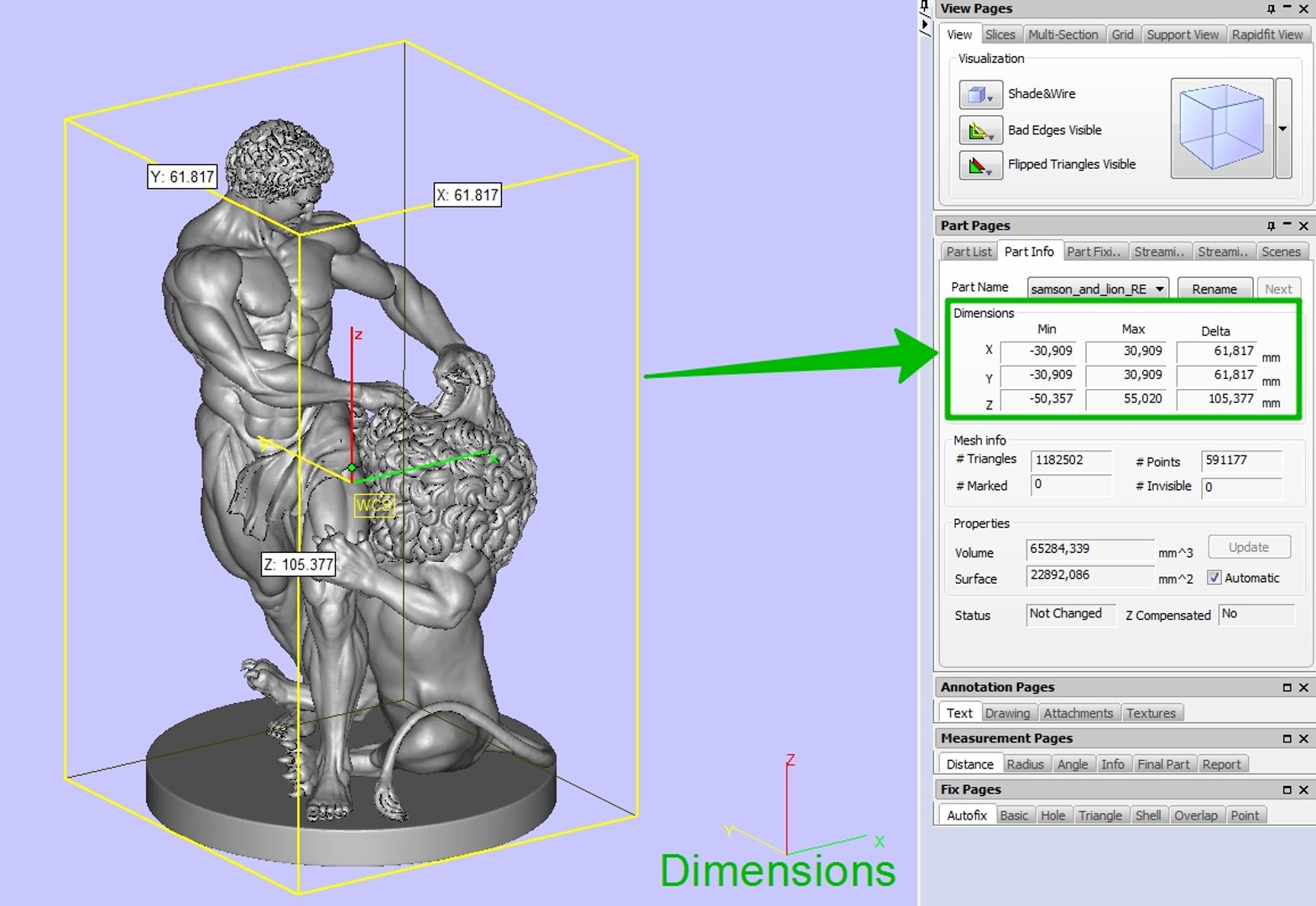Viewport: 1316px width, 906px height.
Task: Maximize the Measurement Pages panel
Action: 1287,738
